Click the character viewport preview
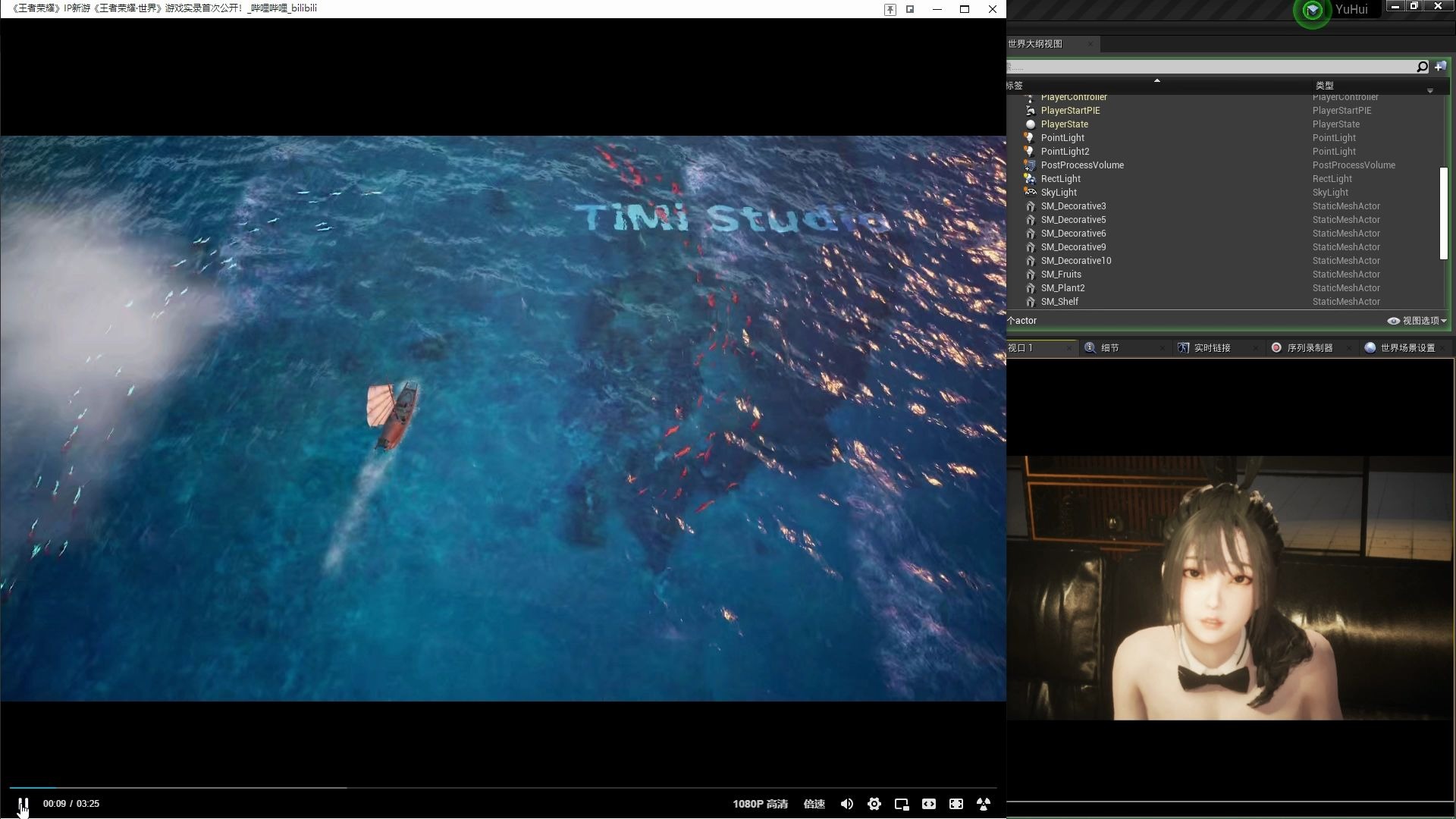Image resolution: width=1456 pixels, height=819 pixels. click(1230, 588)
